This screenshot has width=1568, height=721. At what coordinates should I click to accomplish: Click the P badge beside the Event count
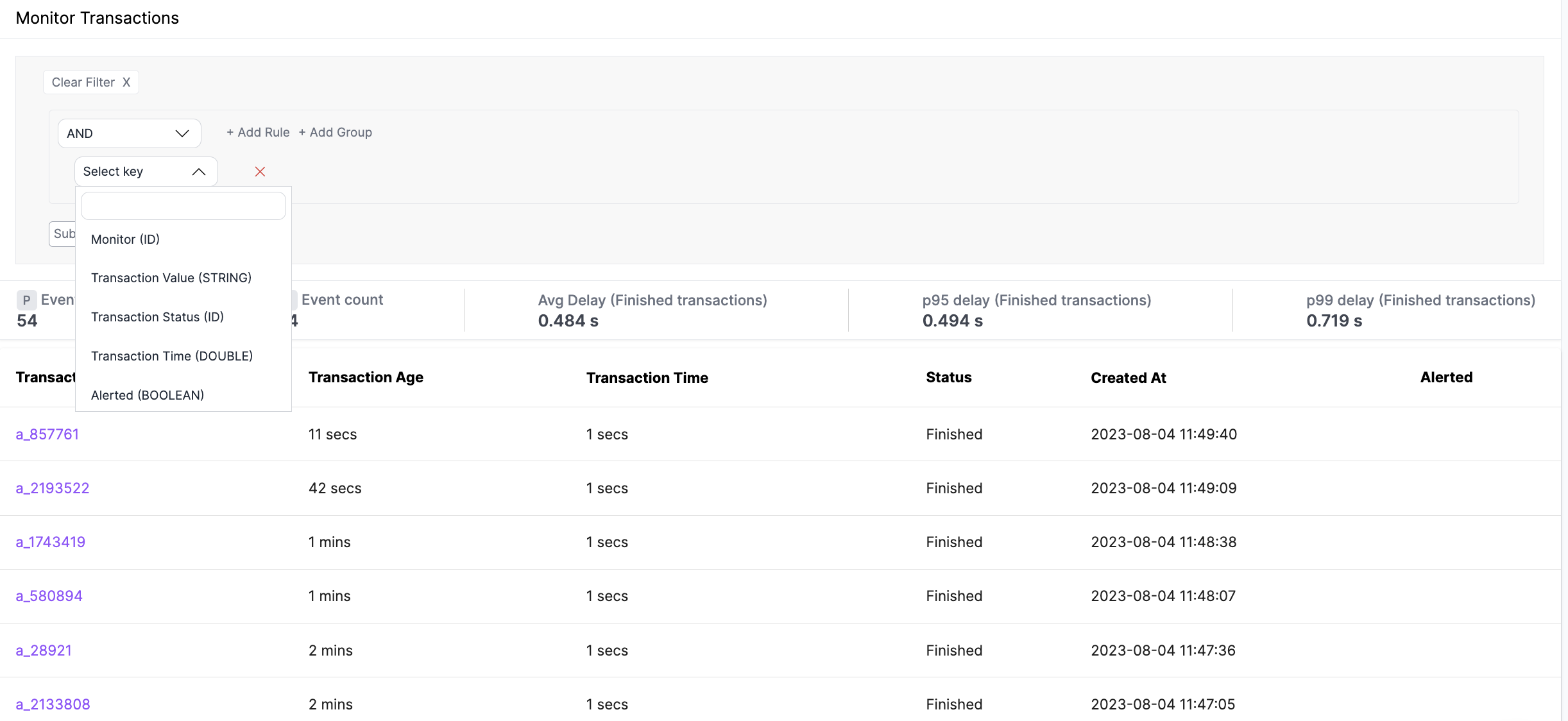click(26, 300)
